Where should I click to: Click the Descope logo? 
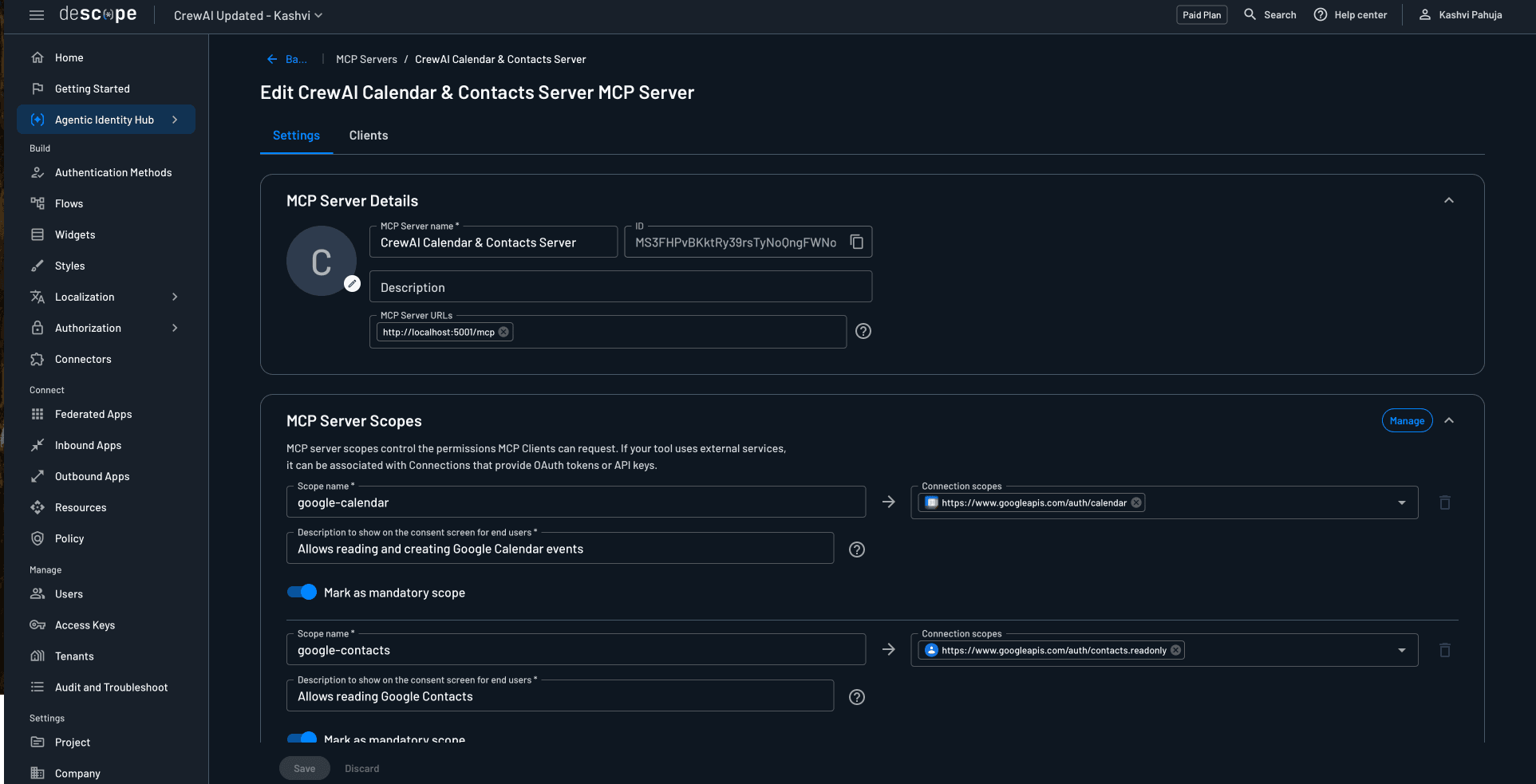98,14
